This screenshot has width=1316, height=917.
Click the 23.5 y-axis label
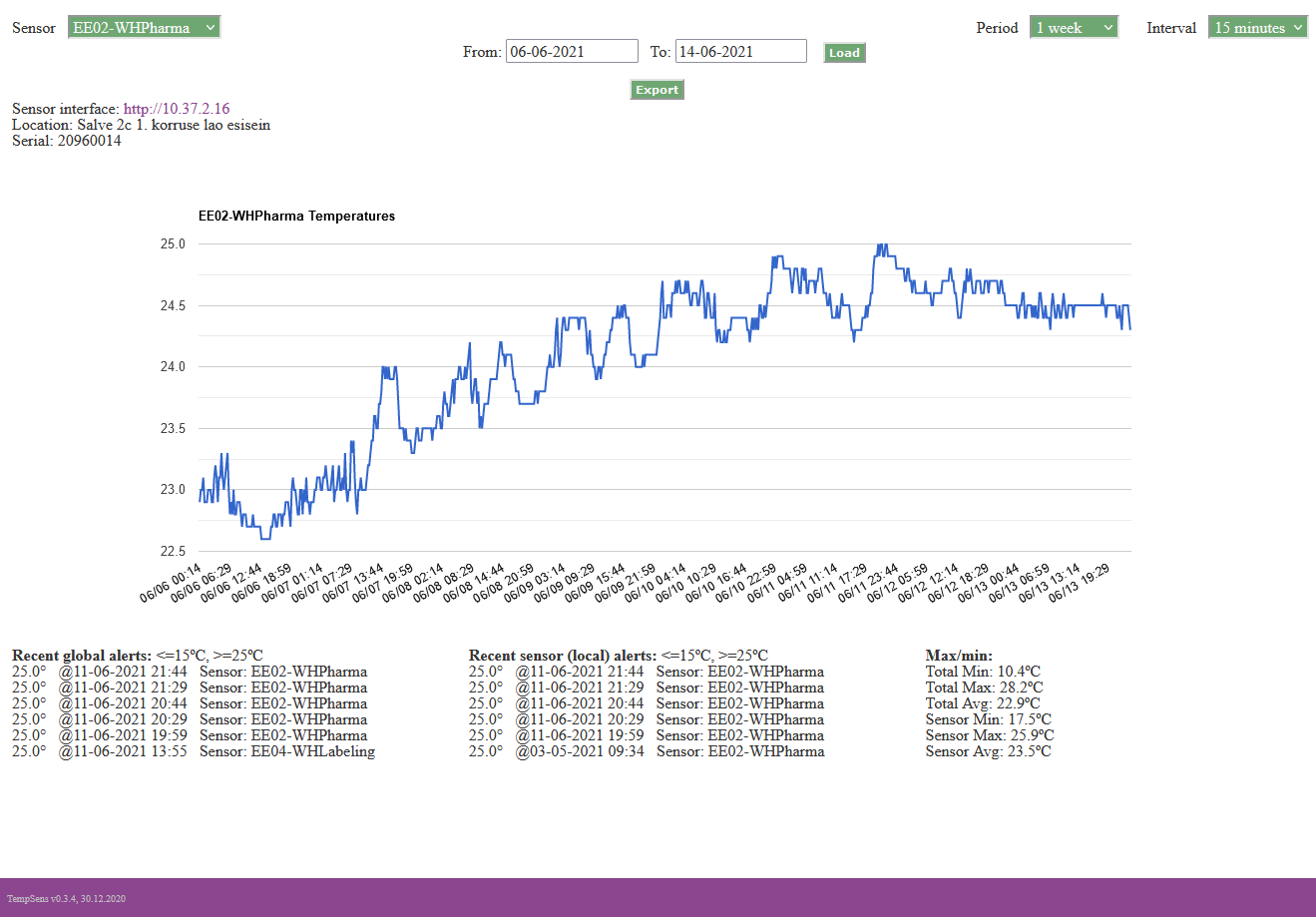(173, 428)
